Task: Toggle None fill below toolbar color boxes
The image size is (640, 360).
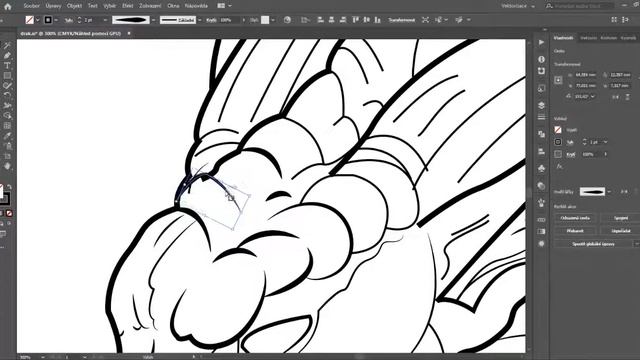Action: 9,213
